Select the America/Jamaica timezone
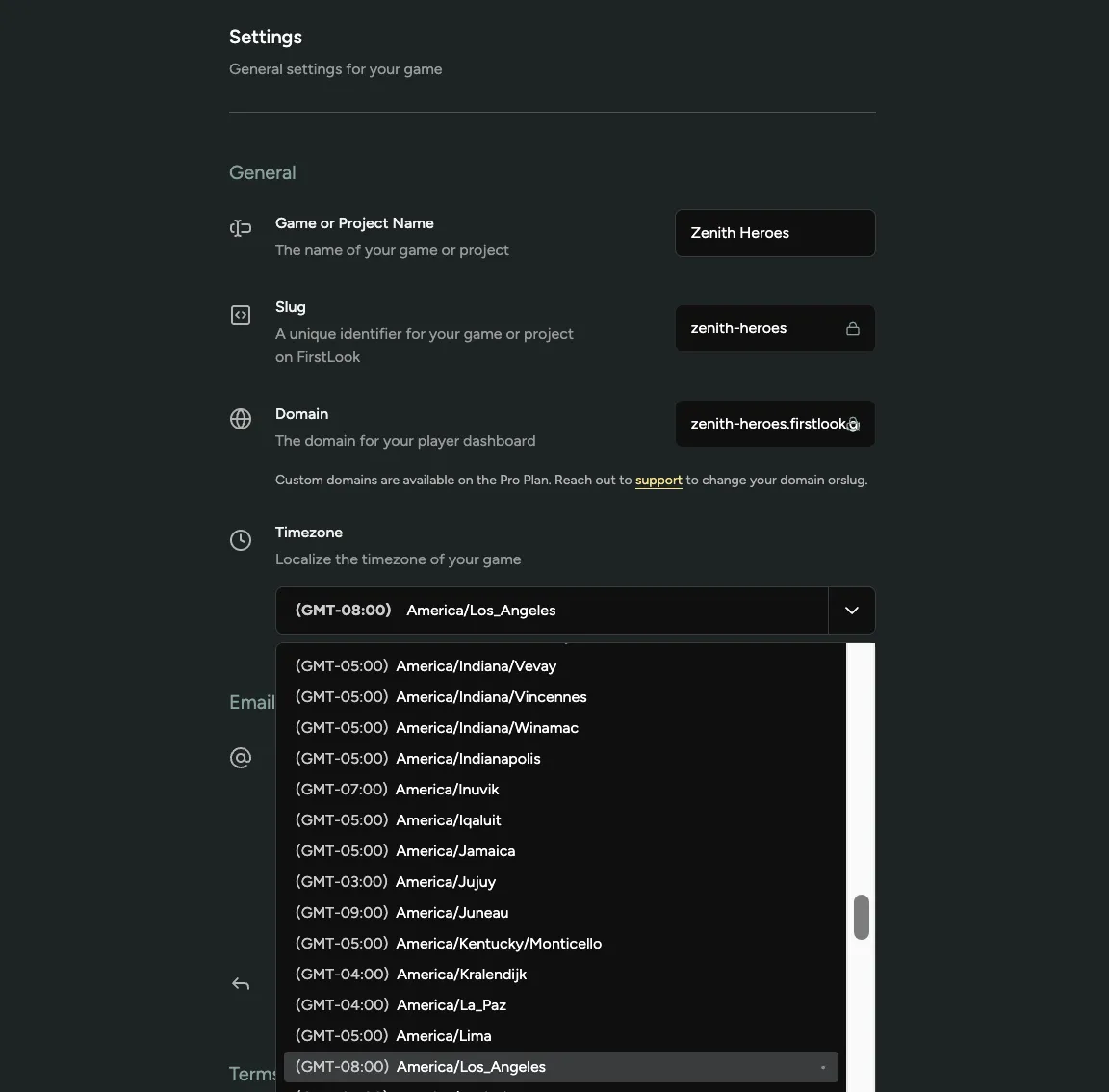 point(455,851)
